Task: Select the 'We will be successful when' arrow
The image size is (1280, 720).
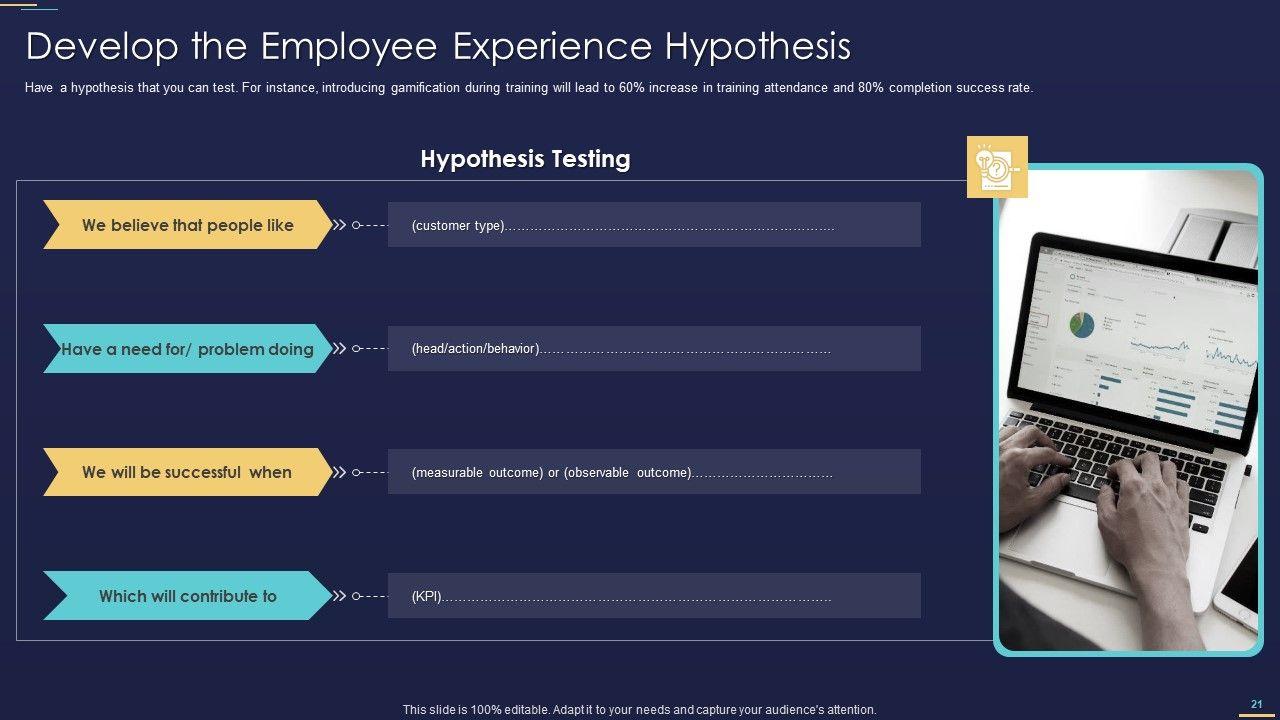Action: [x=188, y=472]
